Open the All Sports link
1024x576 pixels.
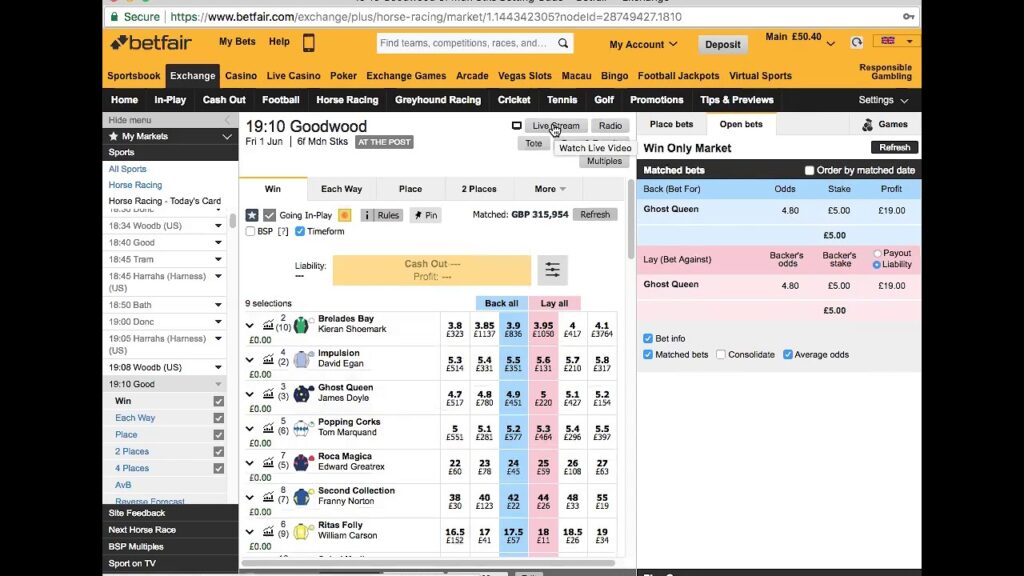pyautogui.click(x=127, y=168)
